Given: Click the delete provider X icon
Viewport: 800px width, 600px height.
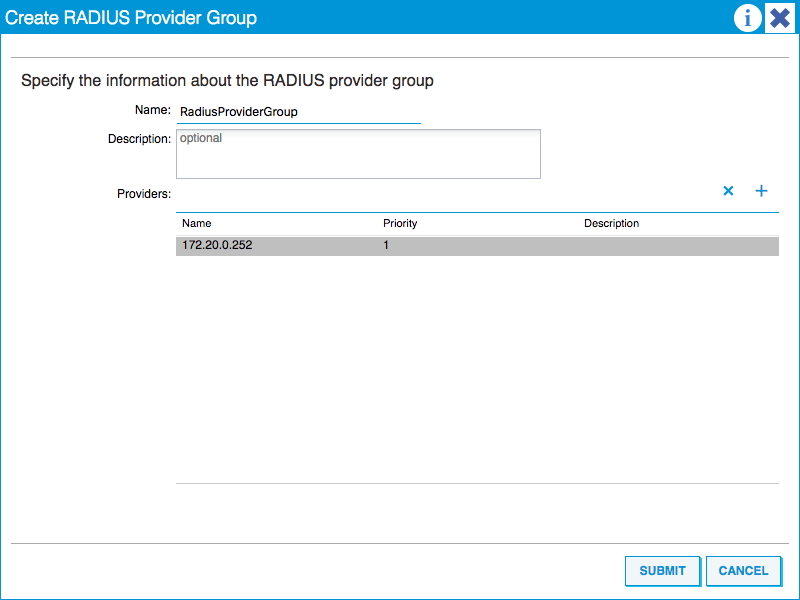Looking at the screenshot, I should tap(728, 191).
